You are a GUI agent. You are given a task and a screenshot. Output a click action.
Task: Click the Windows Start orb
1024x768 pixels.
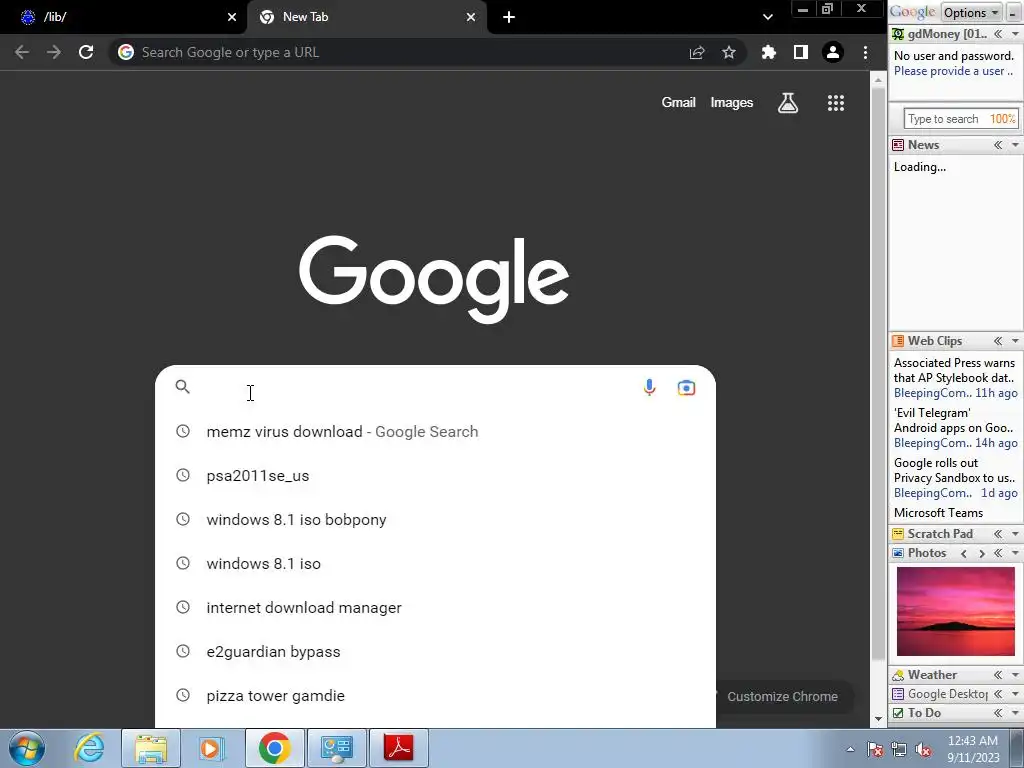tap(27, 748)
